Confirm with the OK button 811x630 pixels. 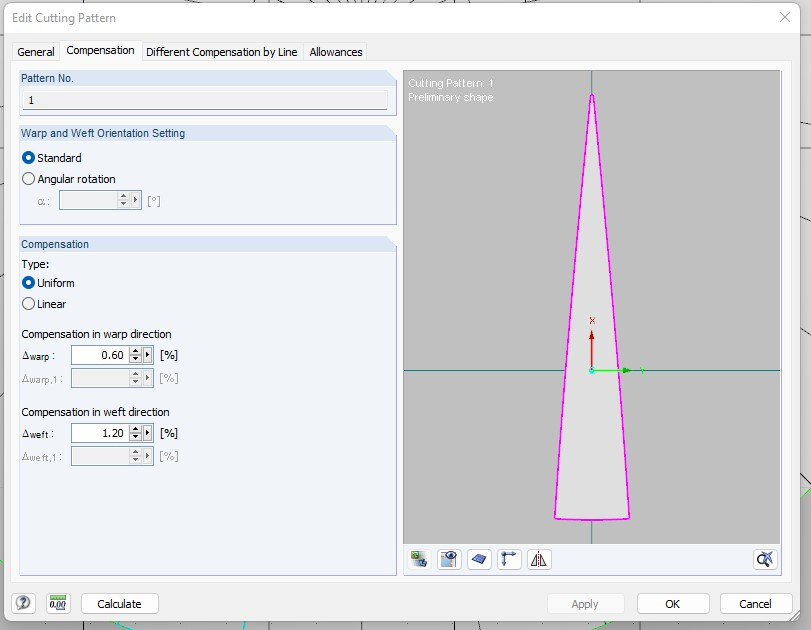click(672, 604)
